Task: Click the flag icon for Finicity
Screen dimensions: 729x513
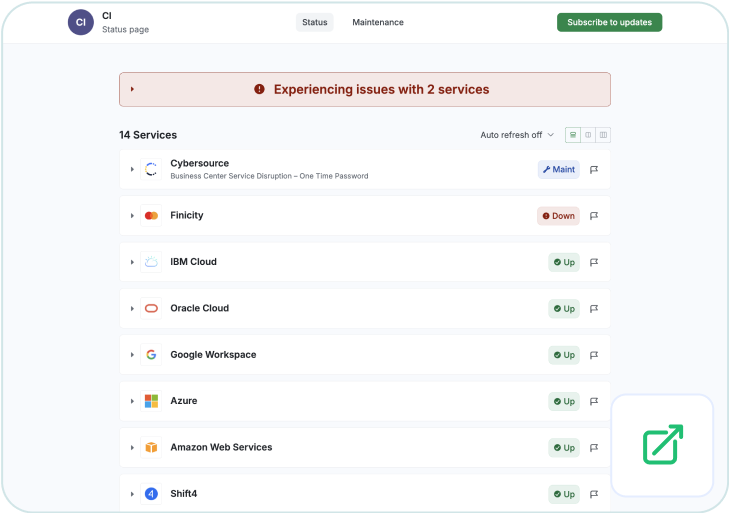Action: coord(594,216)
